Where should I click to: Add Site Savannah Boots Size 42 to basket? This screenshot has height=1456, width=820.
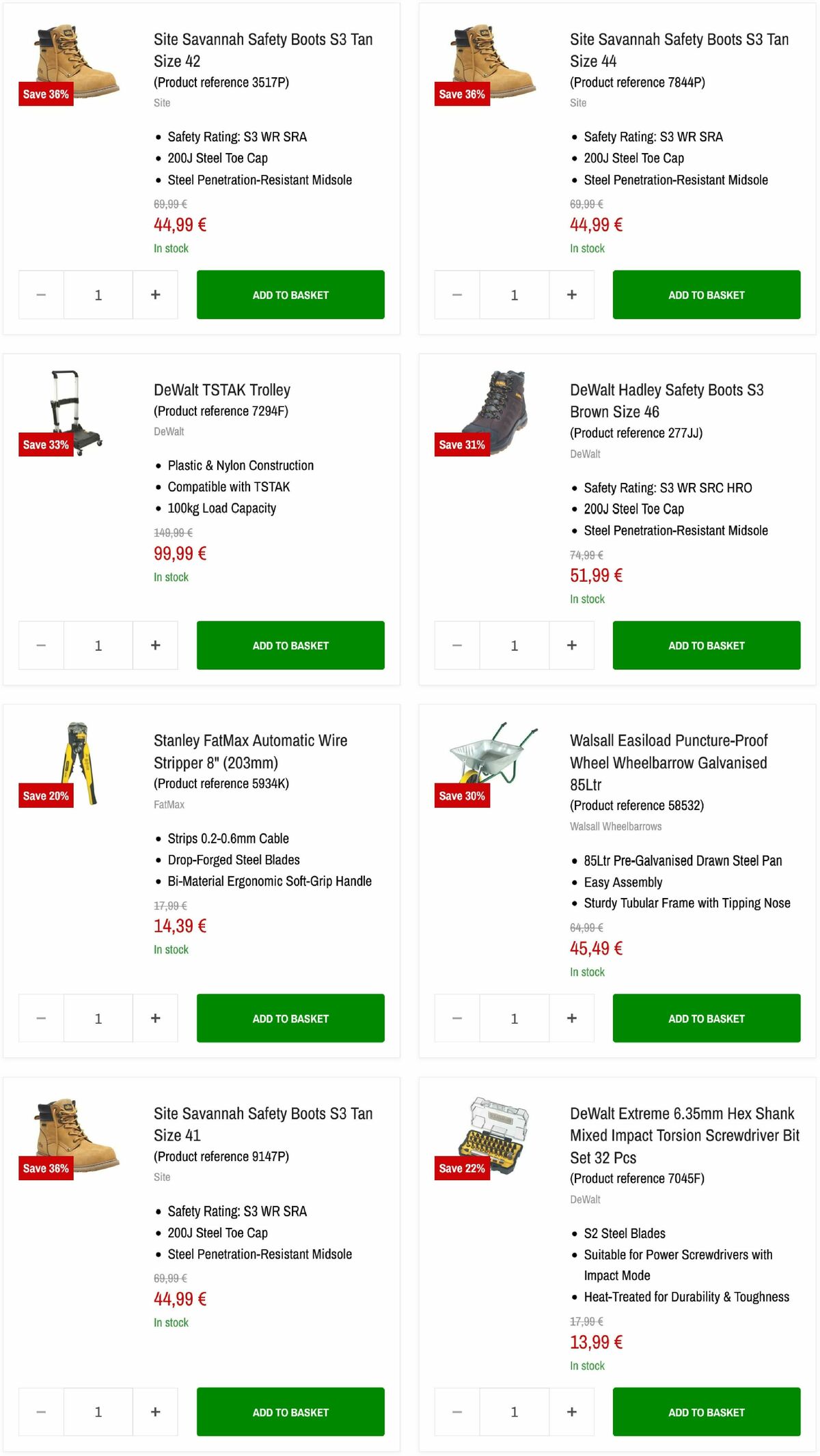(290, 294)
